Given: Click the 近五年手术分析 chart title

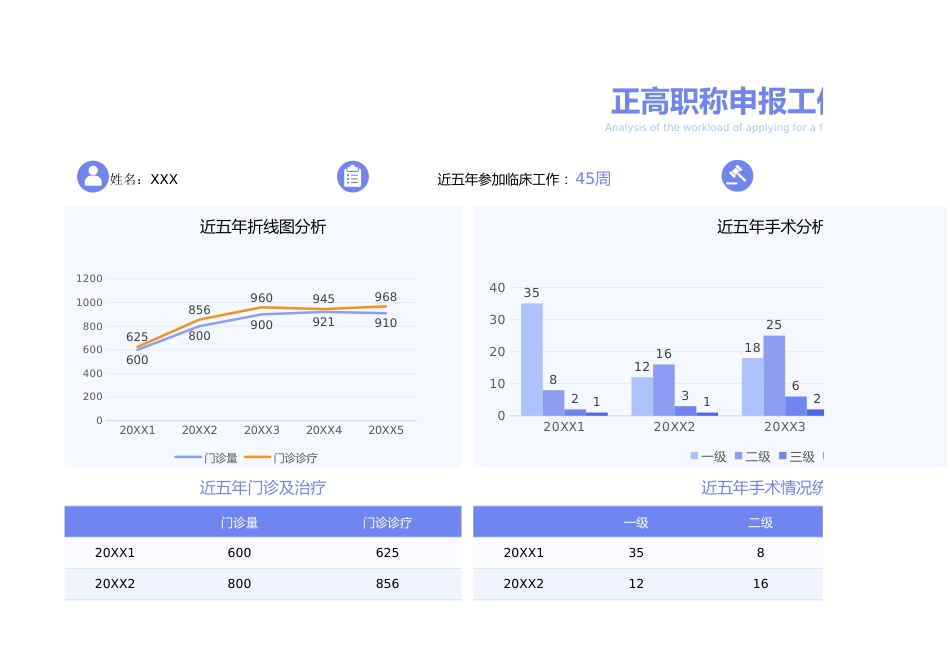Looking at the screenshot, I should (769, 227).
